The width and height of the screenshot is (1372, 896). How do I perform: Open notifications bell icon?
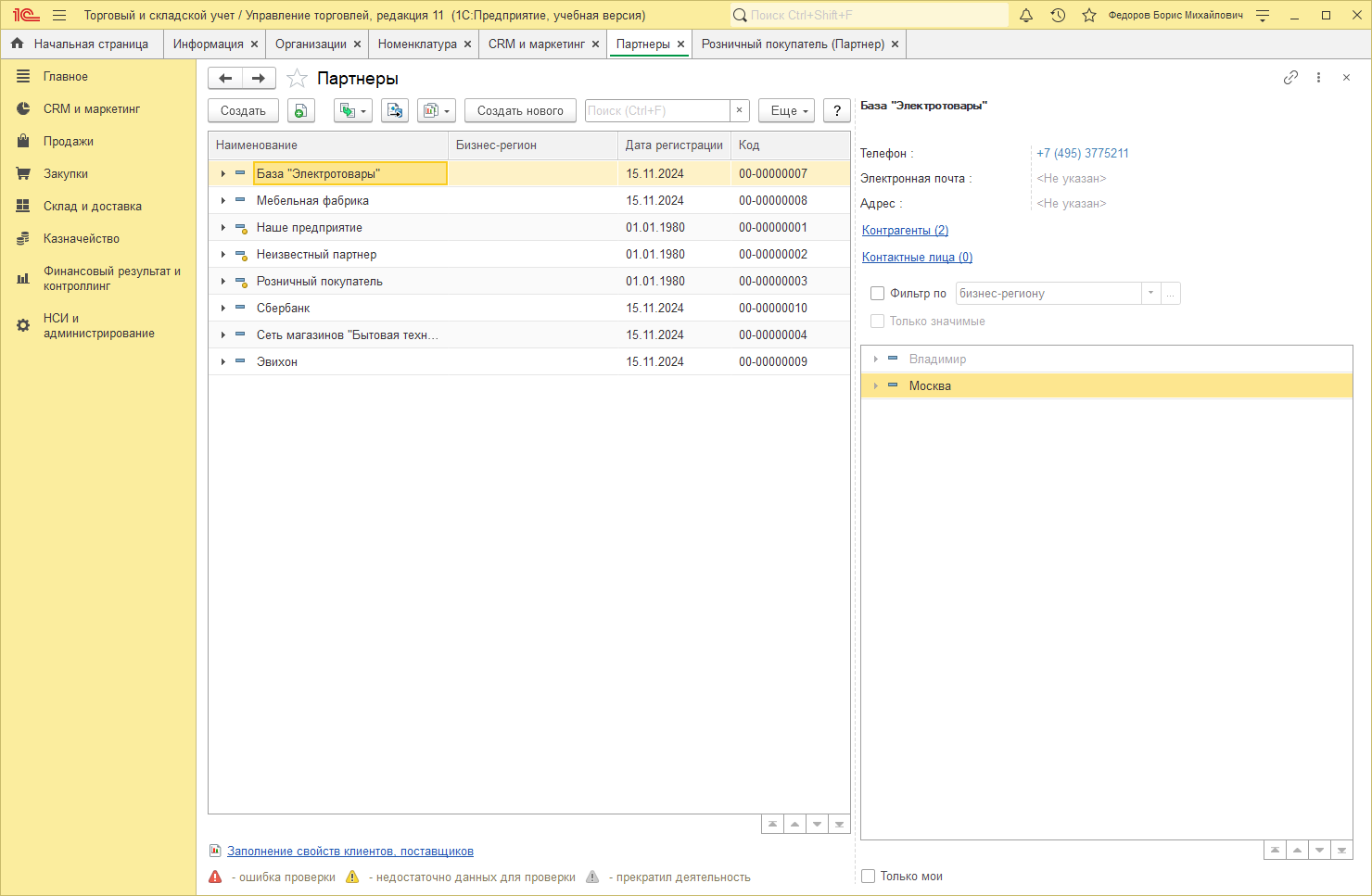1026,15
